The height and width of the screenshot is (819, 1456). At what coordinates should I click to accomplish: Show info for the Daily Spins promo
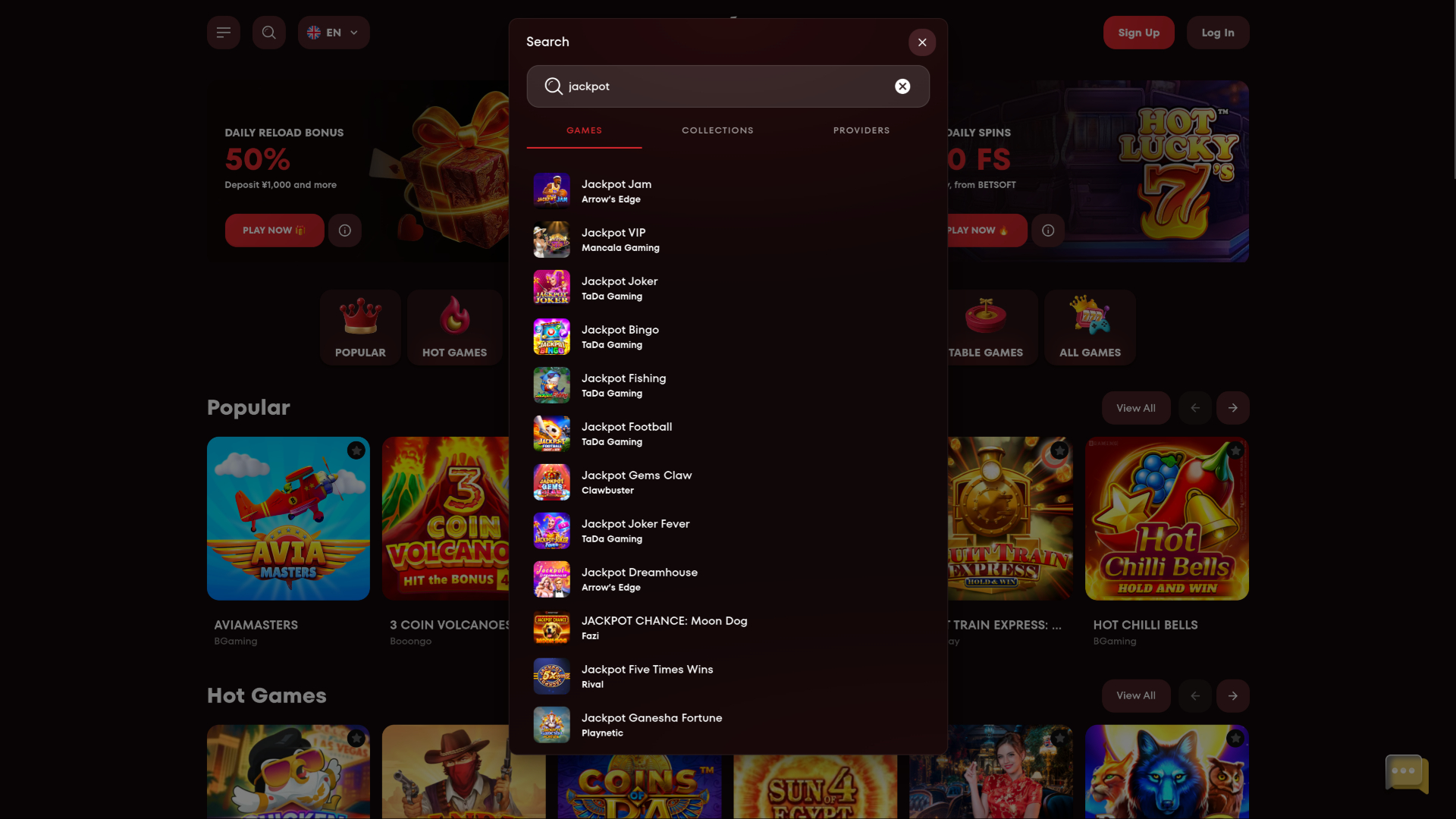click(1048, 231)
